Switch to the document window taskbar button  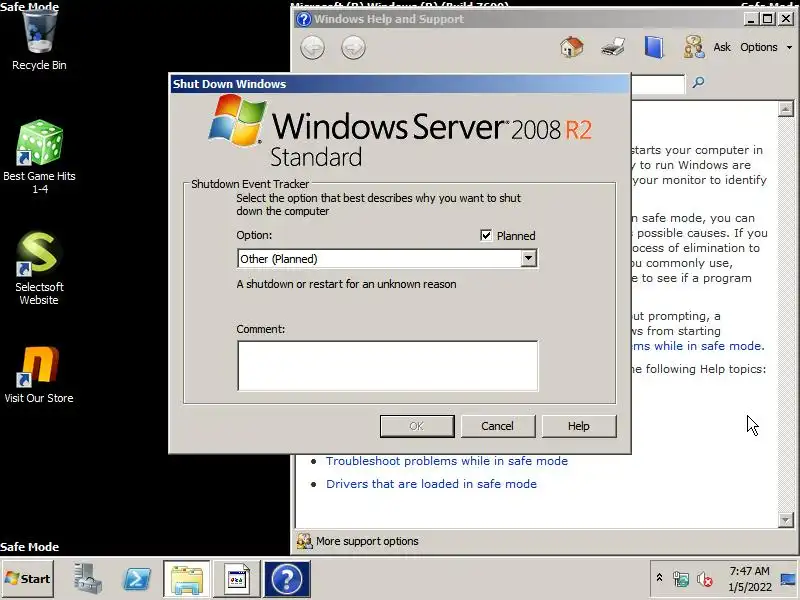pyautogui.click(x=237, y=579)
